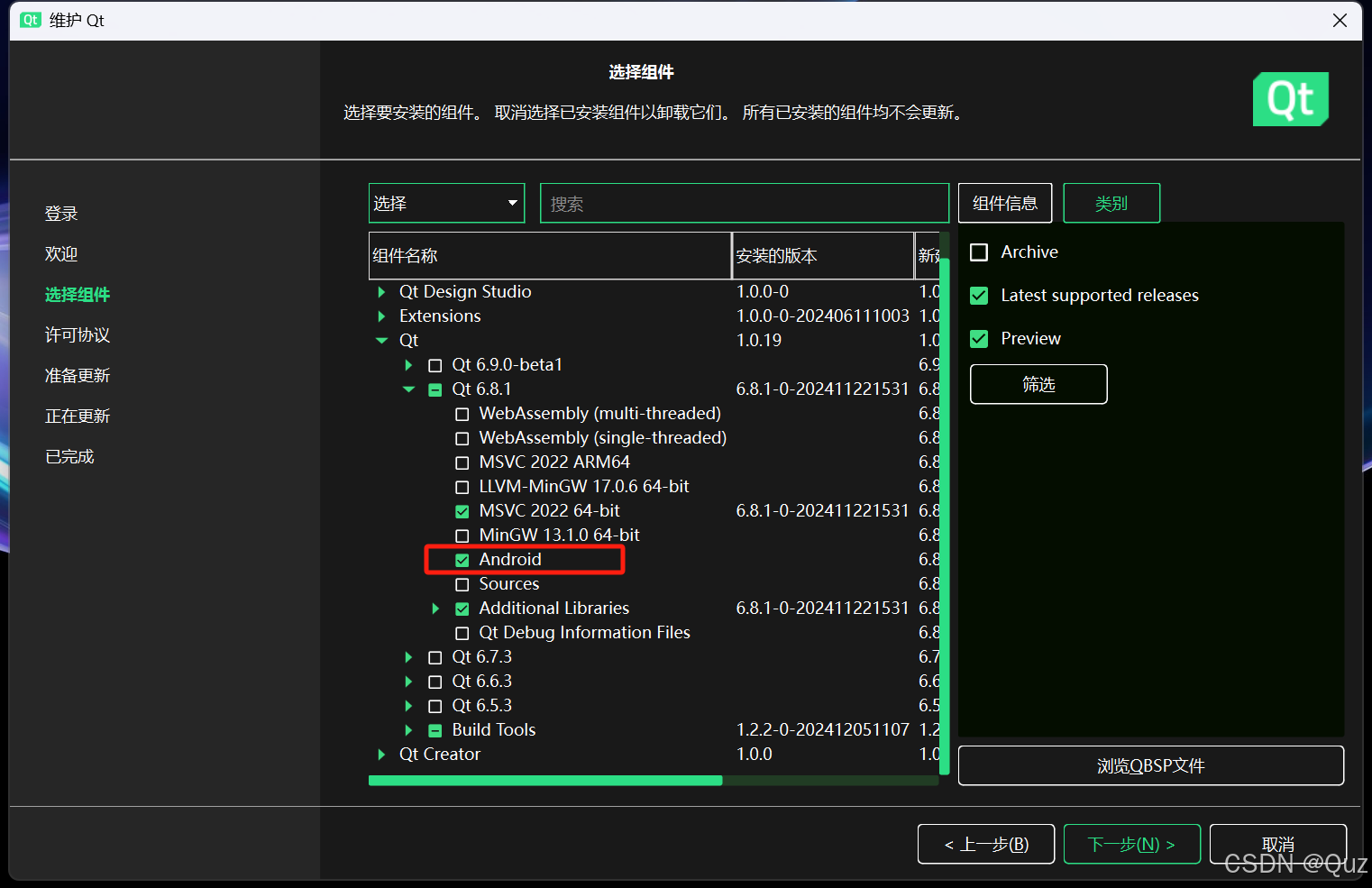Click the Qt logo in the header

1291,99
